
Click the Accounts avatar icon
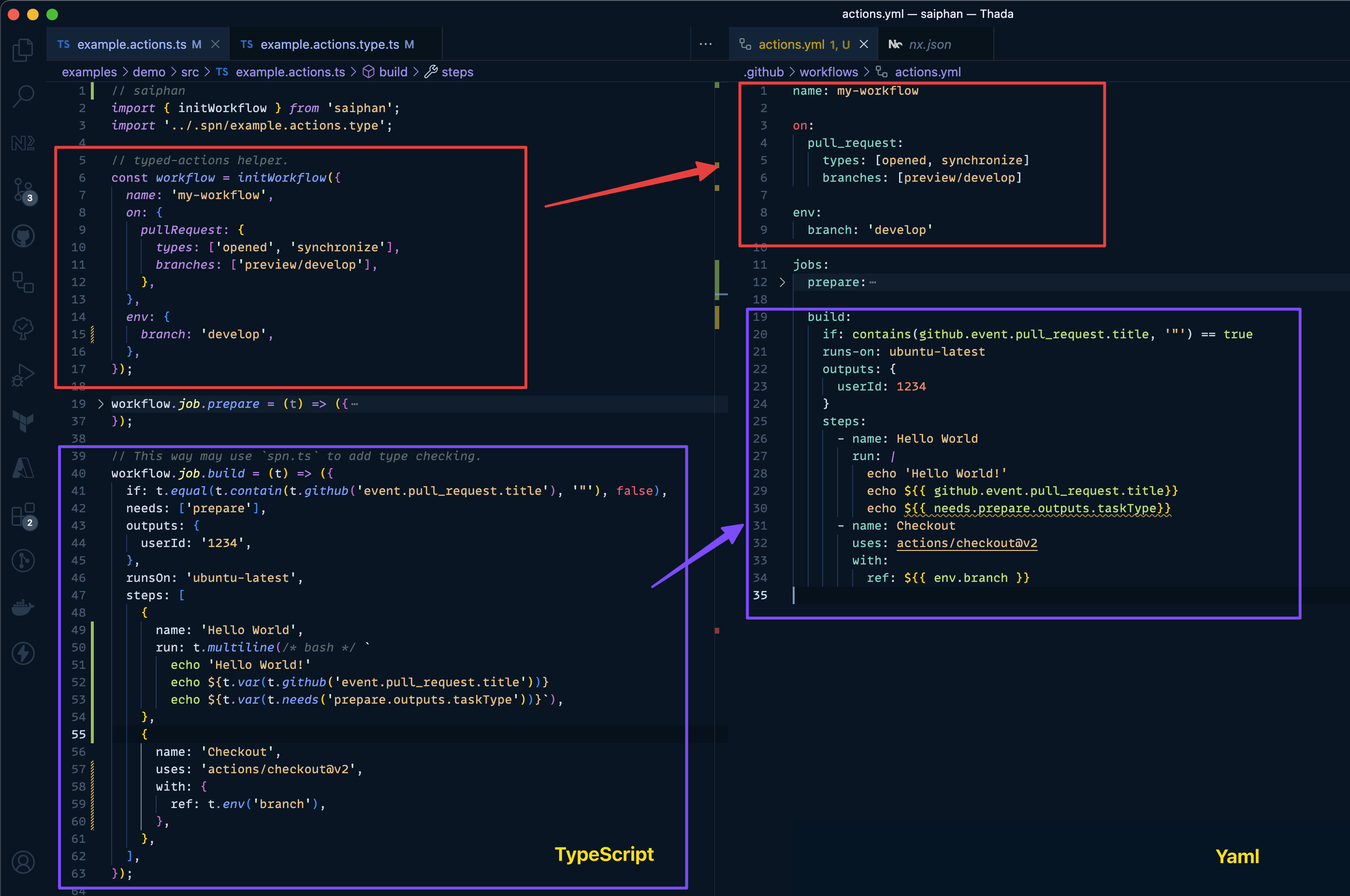[23, 862]
